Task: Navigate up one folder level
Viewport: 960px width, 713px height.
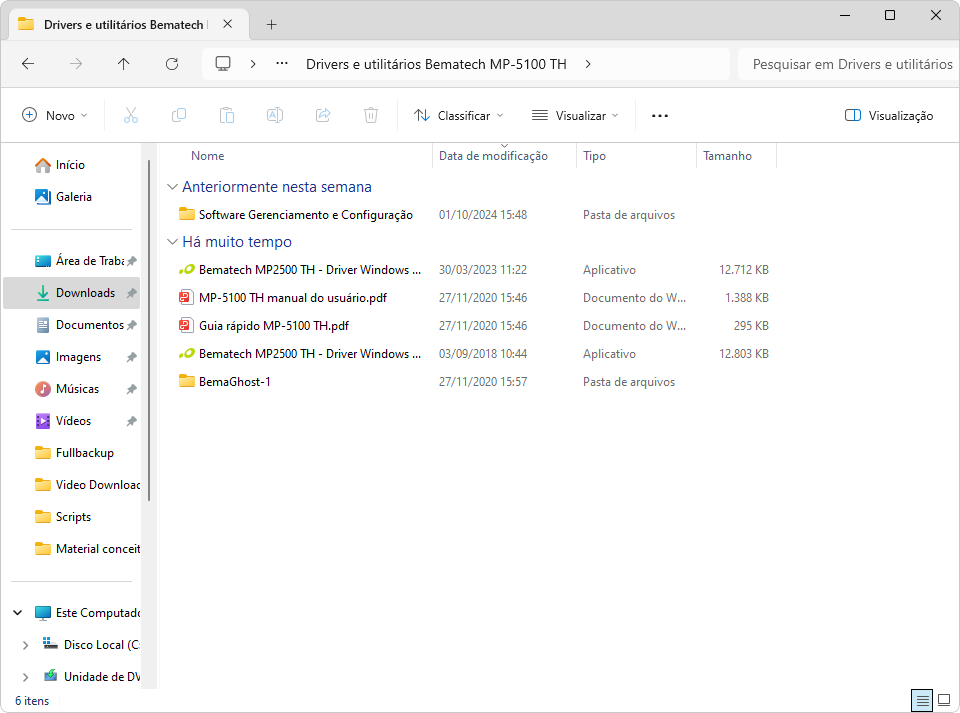Action: (x=124, y=64)
